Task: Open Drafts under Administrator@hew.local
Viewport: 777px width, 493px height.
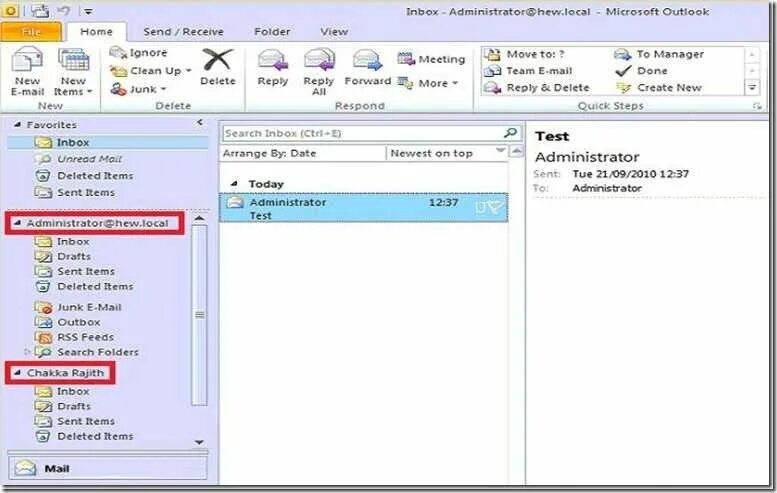Action: coord(63,257)
